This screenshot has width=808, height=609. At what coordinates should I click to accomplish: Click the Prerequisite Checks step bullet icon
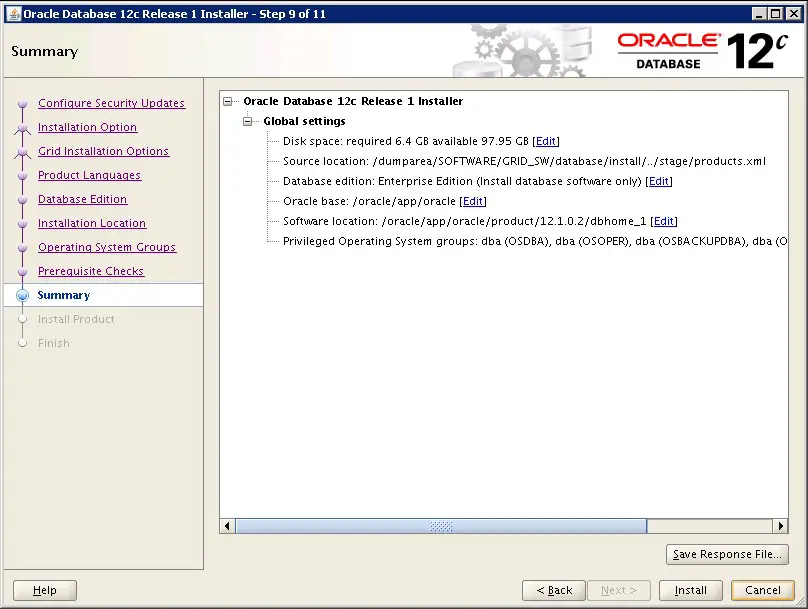click(22, 272)
